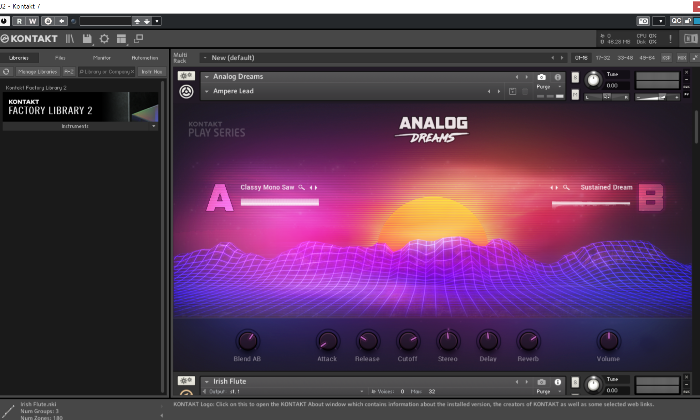Expand the Analog Dreams instrument name dropdown
The width and height of the screenshot is (700, 420).
(207, 77)
